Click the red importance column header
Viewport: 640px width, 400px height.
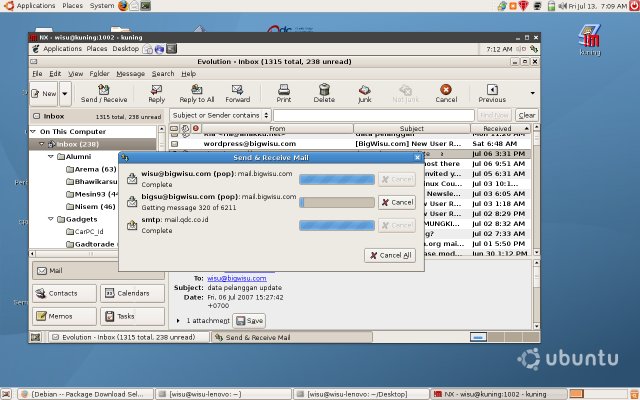click(196, 129)
